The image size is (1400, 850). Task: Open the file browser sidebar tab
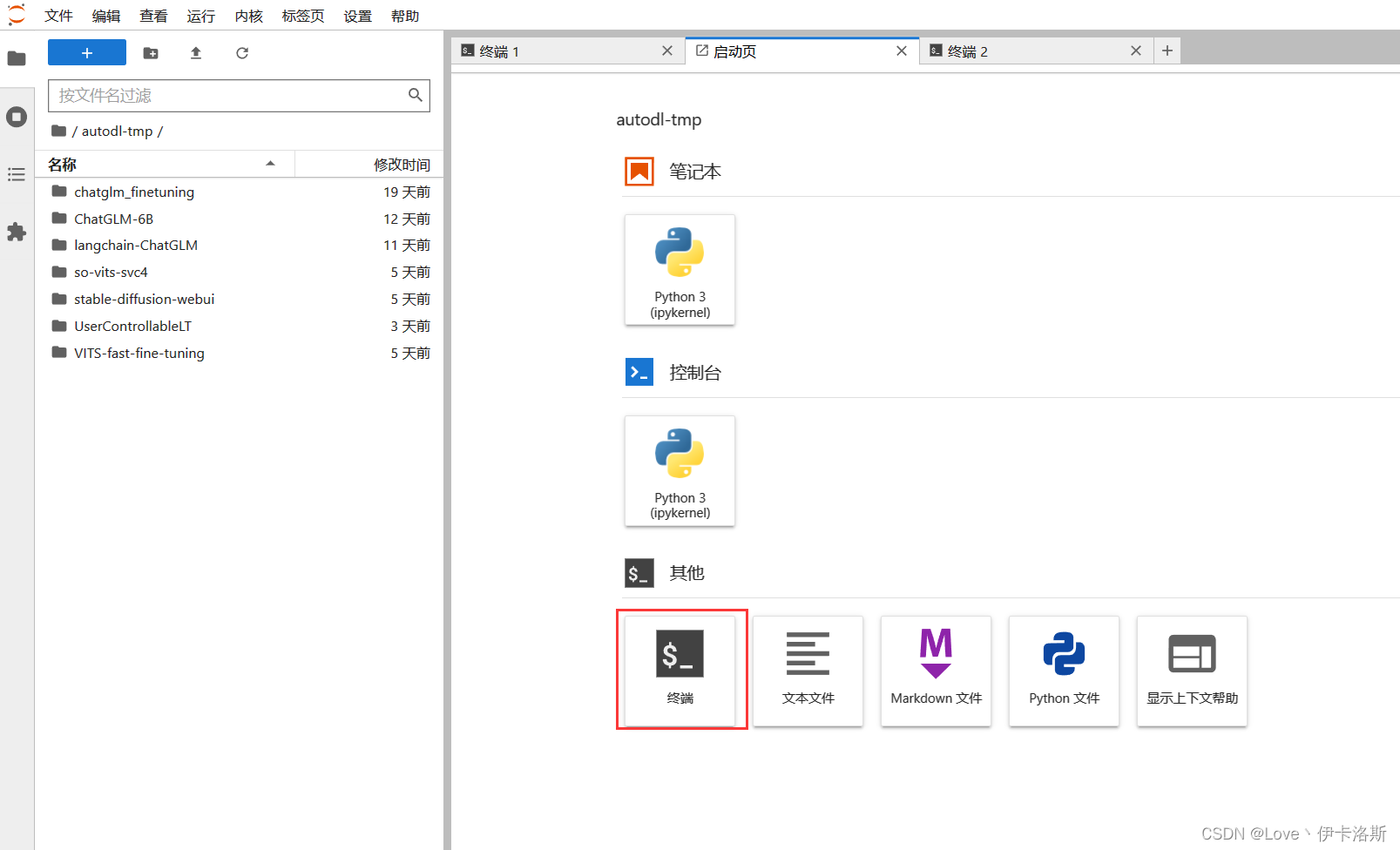(x=17, y=58)
